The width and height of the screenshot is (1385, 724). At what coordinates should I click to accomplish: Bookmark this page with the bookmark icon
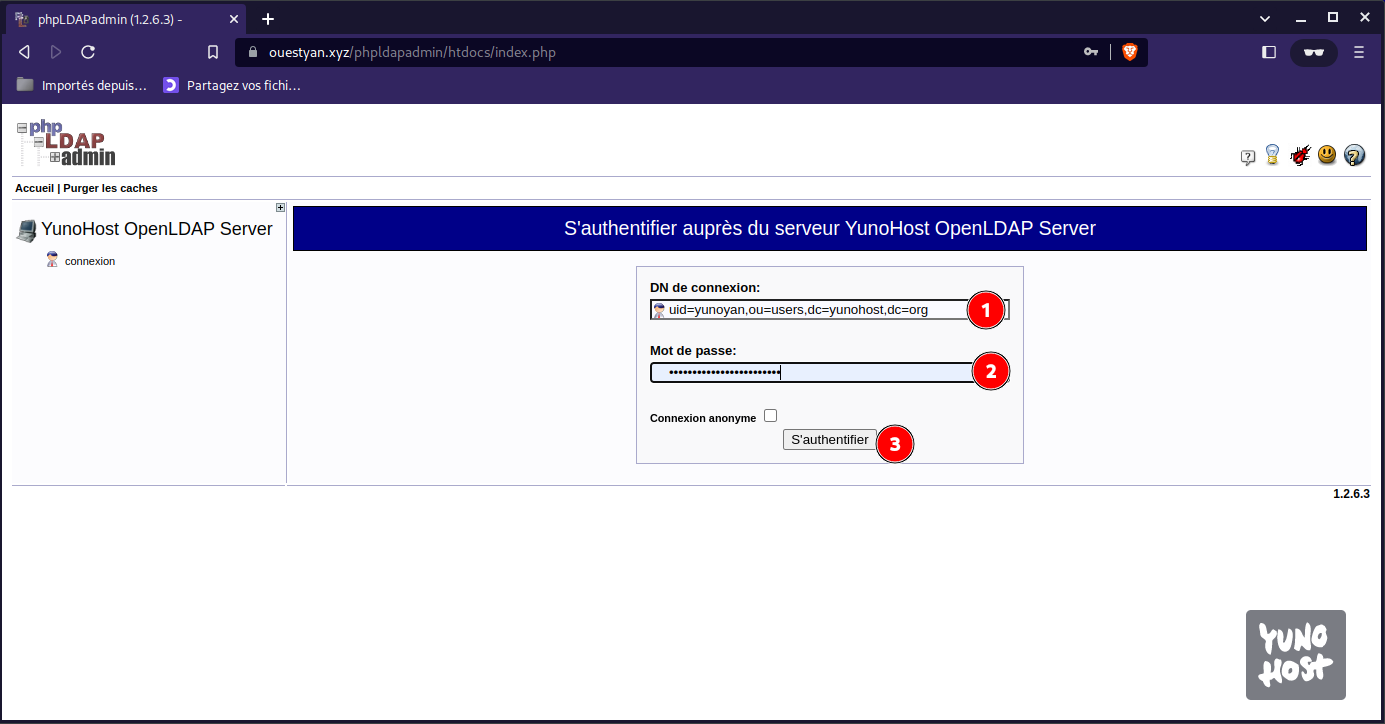[x=212, y=52]
